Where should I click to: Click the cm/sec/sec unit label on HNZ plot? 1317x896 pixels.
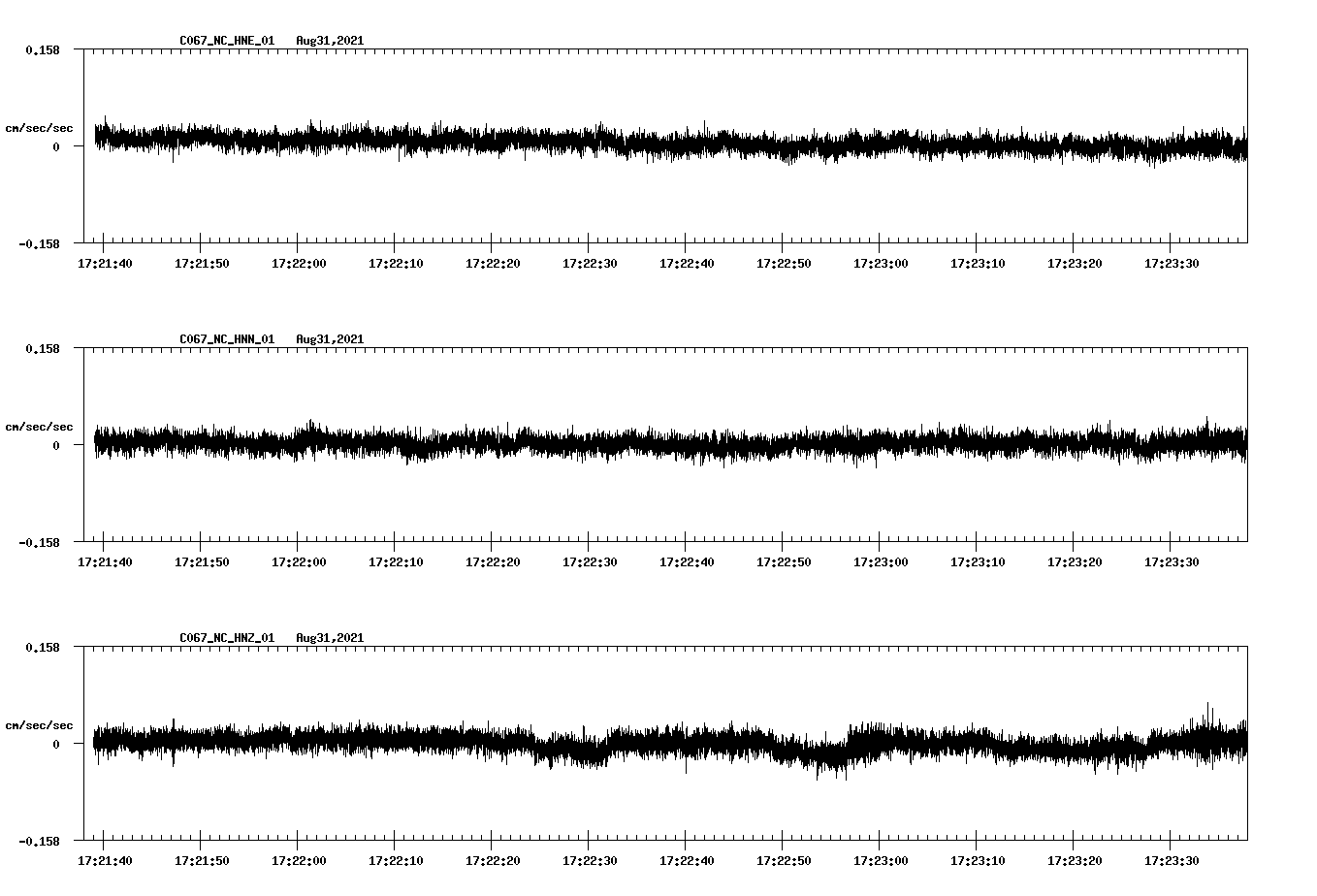[x=39, y=725]
